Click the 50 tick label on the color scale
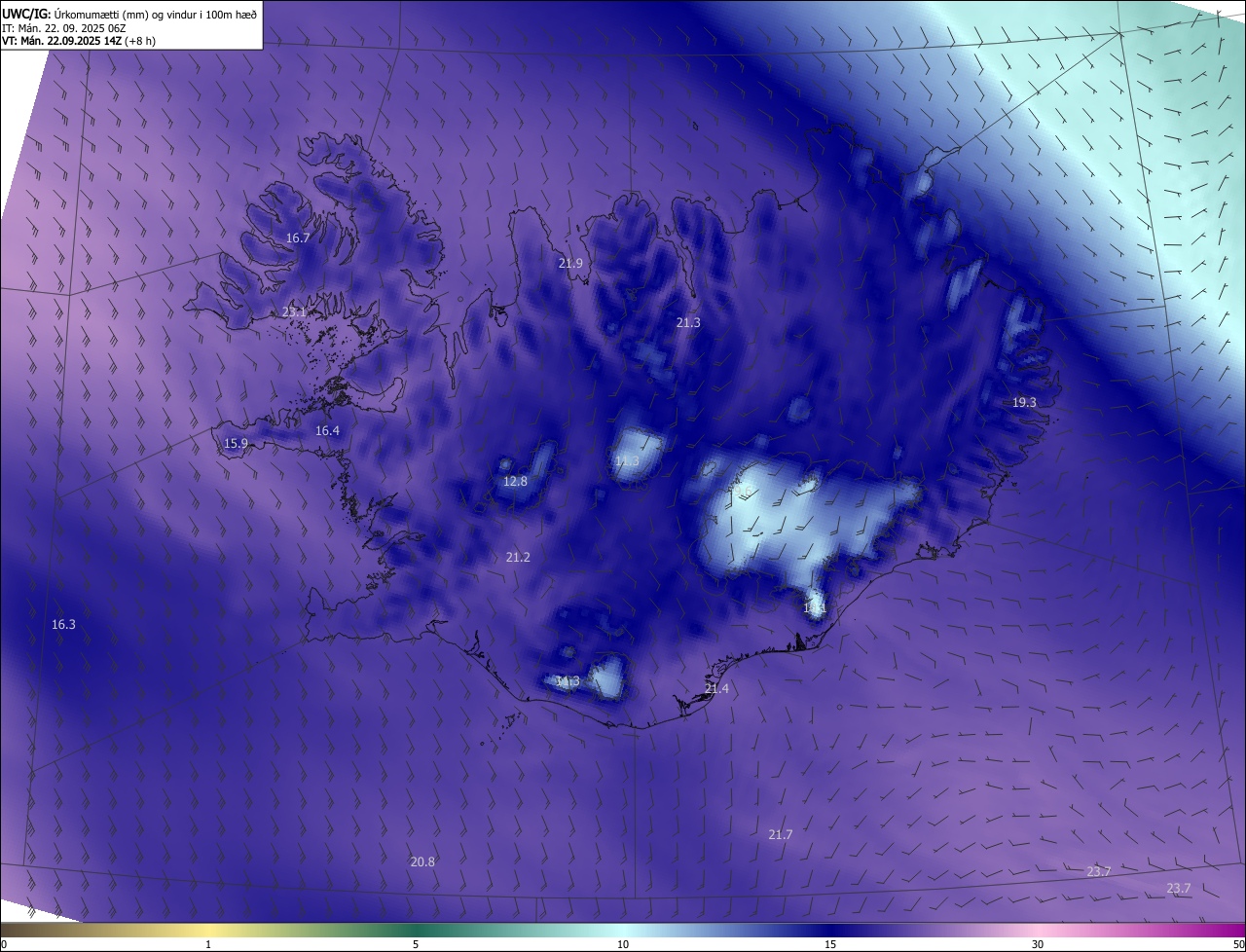Viewport: 1246px width, 952px height. [1238, 944]
